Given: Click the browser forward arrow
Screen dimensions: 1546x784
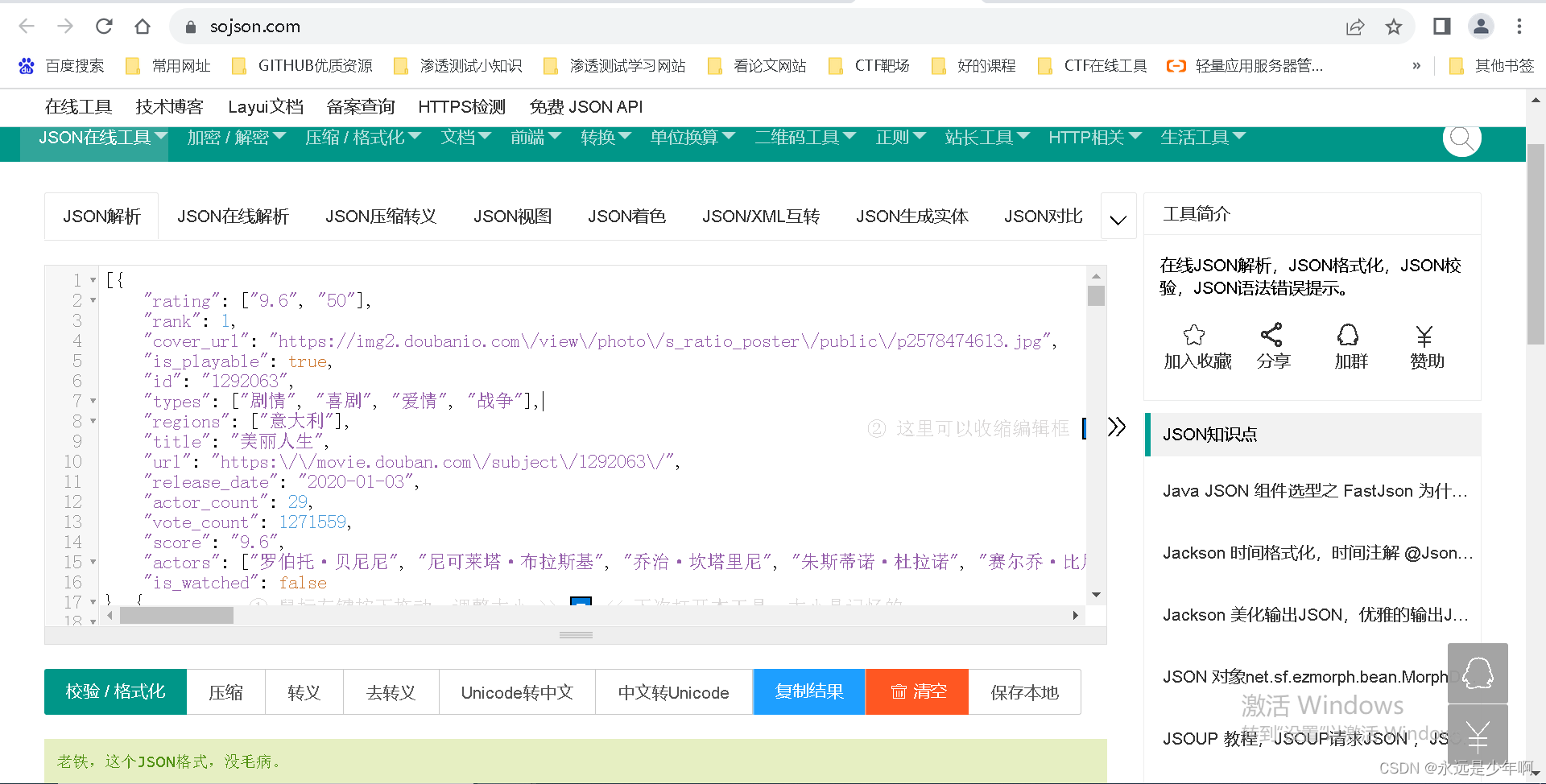Looking at the screenshot, I should pyautogui.click(x=65, y=27).
